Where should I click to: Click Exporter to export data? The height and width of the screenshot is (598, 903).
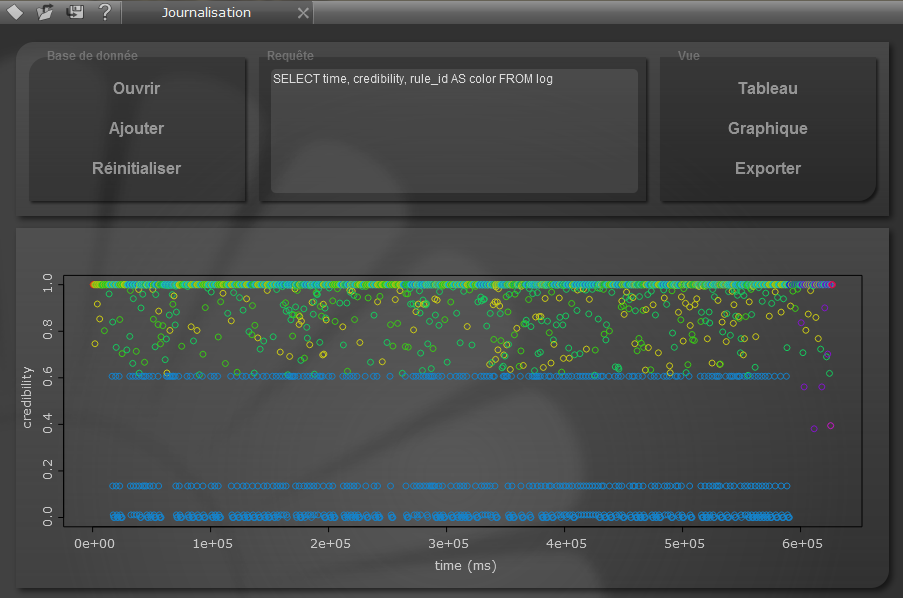click(768, 168)
